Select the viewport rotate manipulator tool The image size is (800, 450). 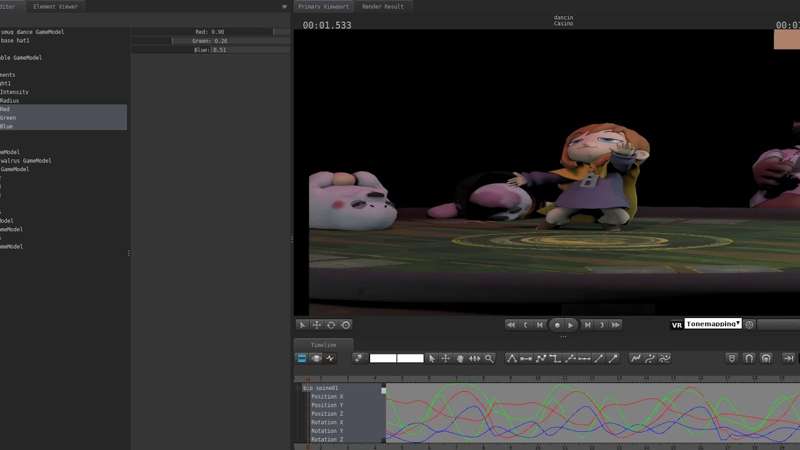[x=331, y=324]
